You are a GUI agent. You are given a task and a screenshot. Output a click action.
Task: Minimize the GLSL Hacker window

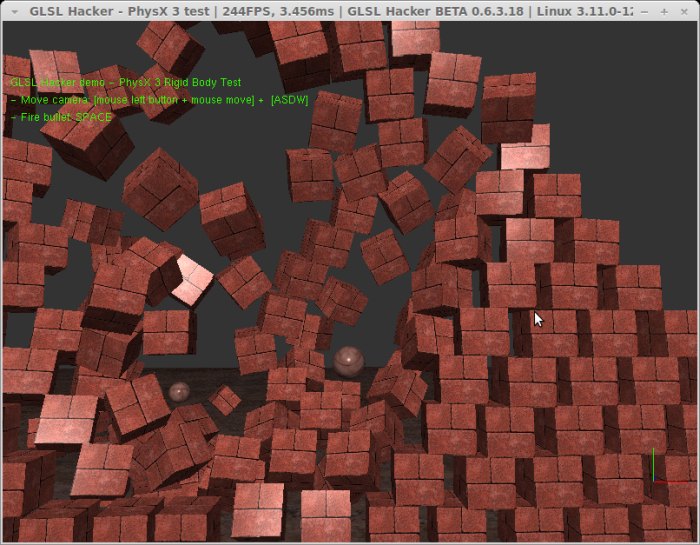[644, 12]
